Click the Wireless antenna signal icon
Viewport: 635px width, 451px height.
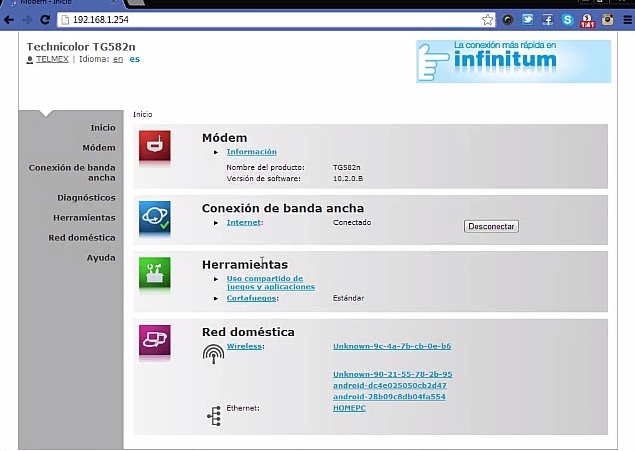point(213,353)
